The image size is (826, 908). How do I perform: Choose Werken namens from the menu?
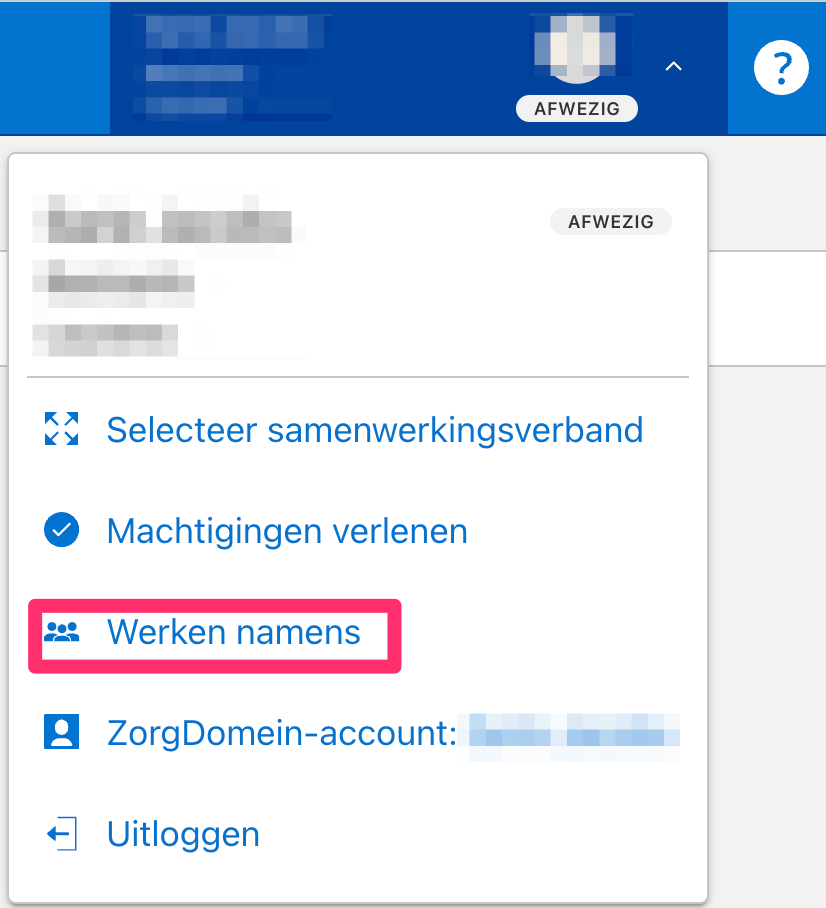coord(233,632)
